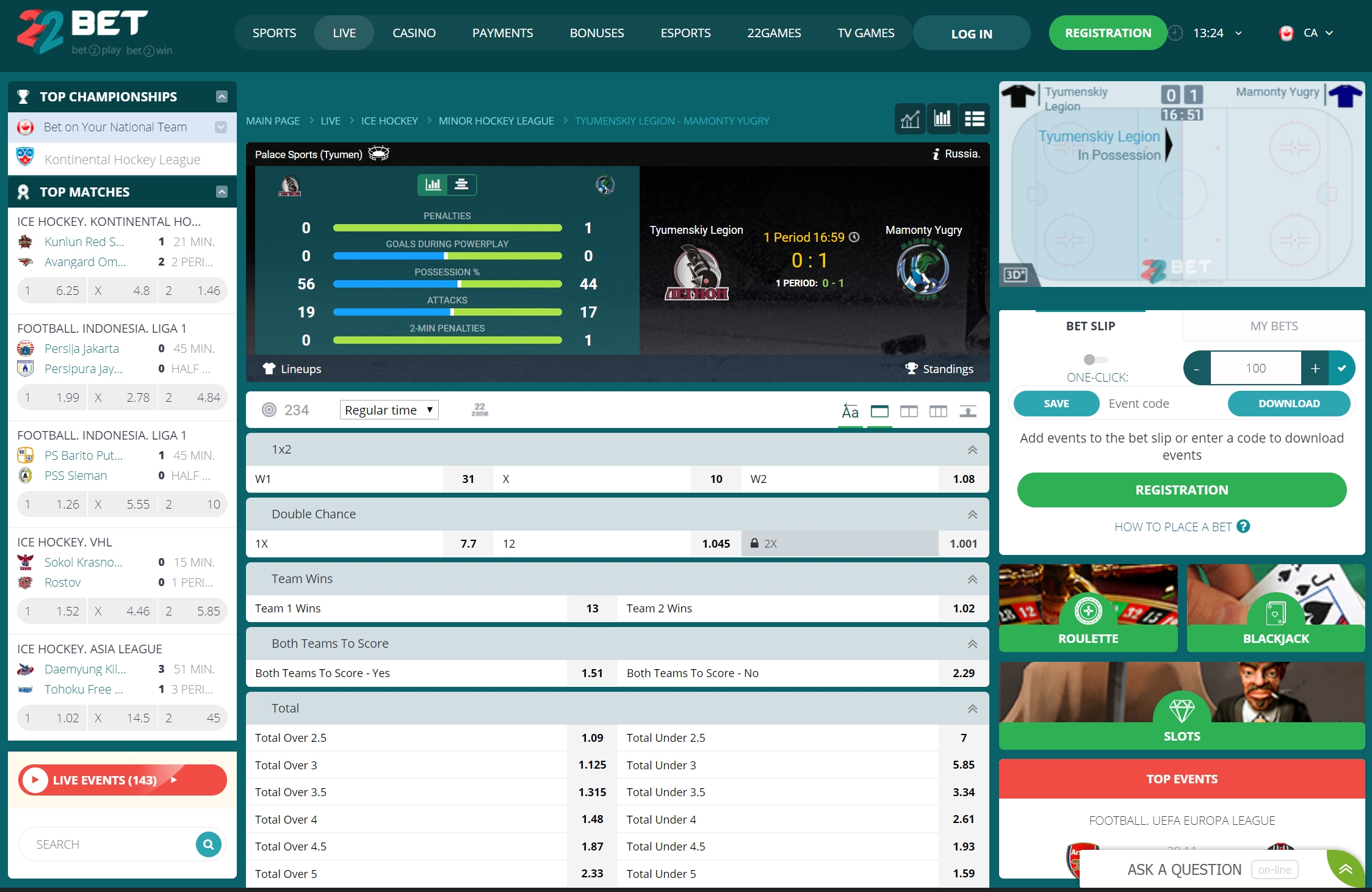Select Total Over 4.5 odds 1.87

coord(592,846)
